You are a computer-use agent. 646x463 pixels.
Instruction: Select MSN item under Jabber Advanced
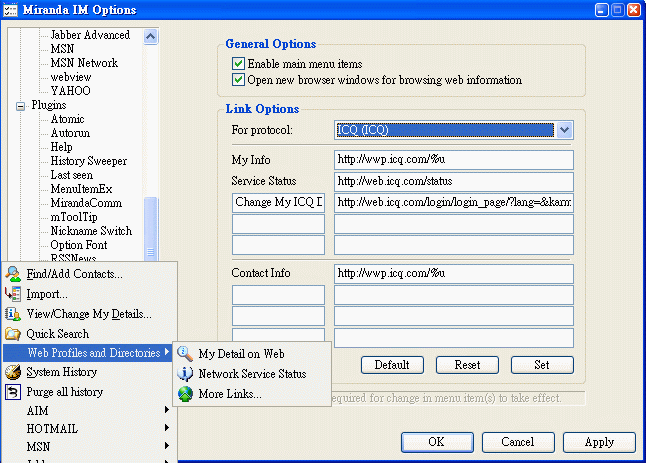(x=62, y=49)
